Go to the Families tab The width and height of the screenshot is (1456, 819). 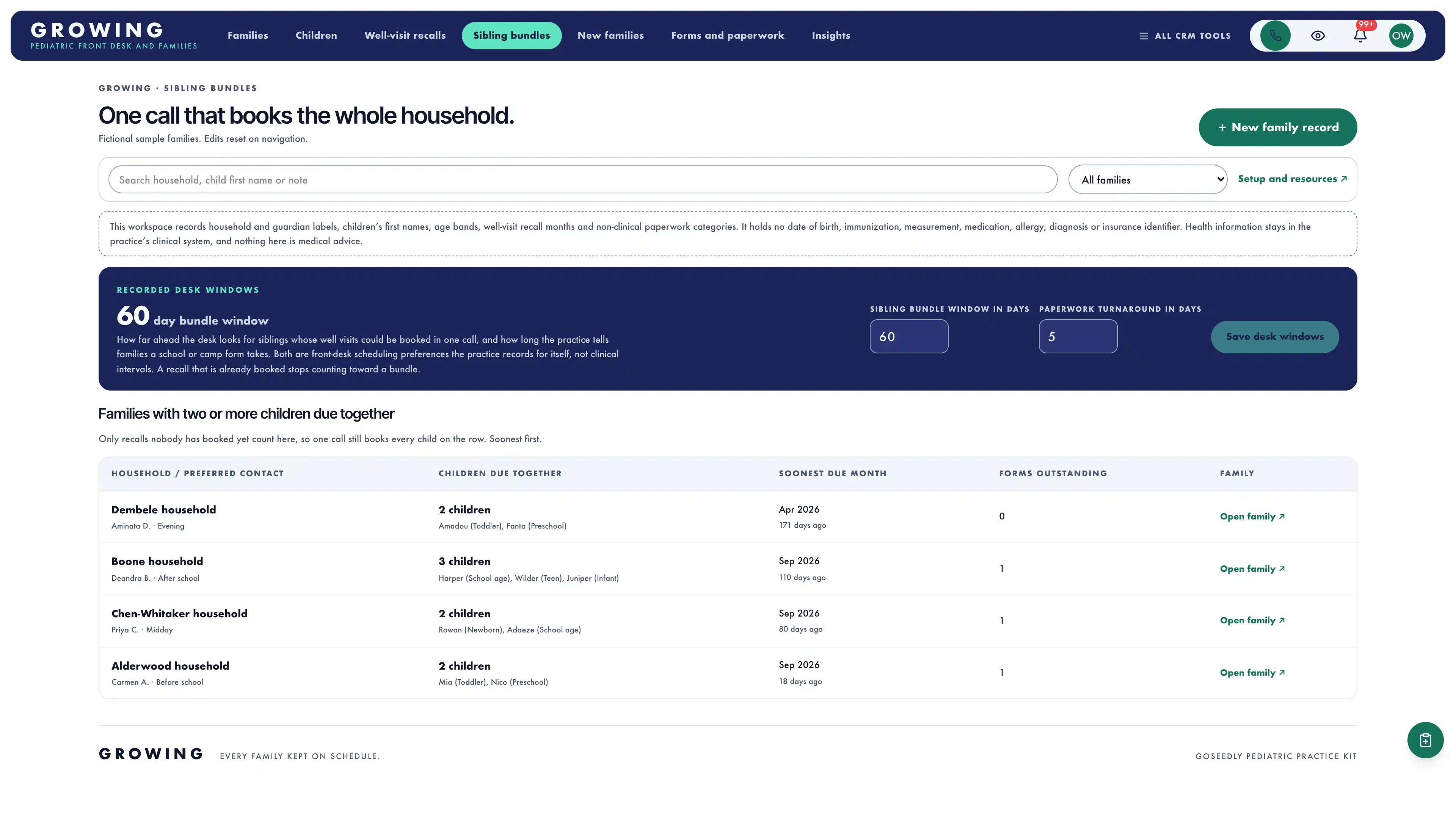click(x=248, y=36)
